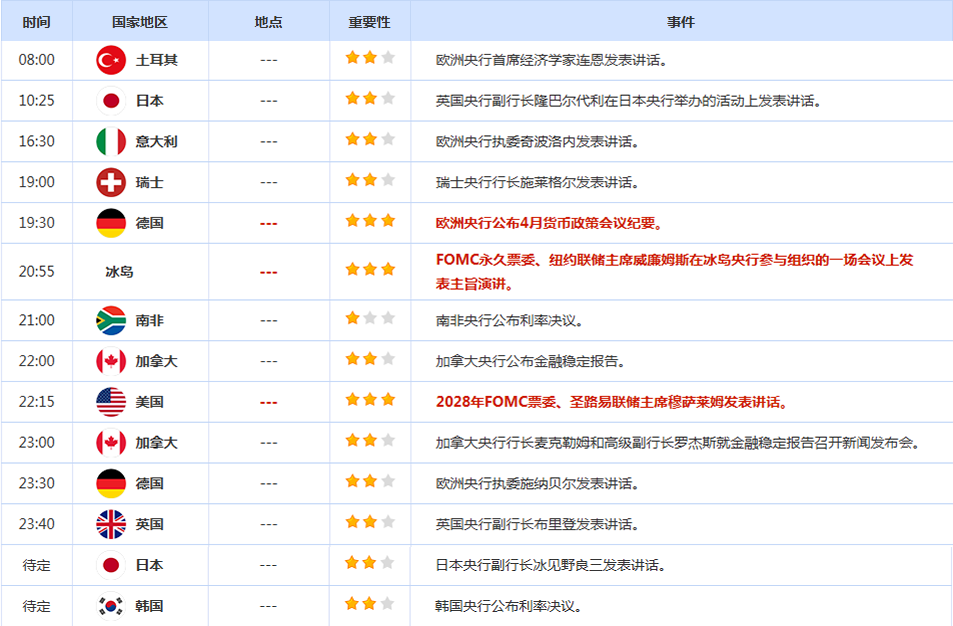Click importance stars in the 23:40 row

(x=370, y=521)
